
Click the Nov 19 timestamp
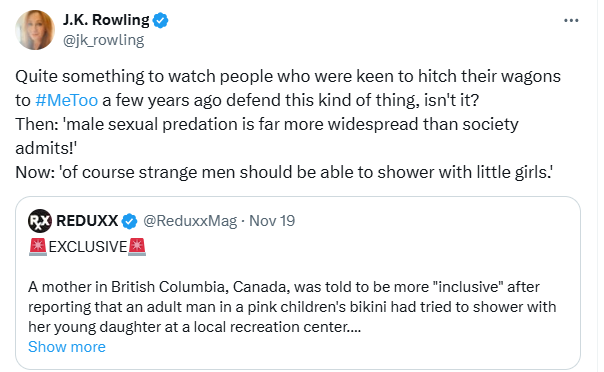[x=272, y=221]
